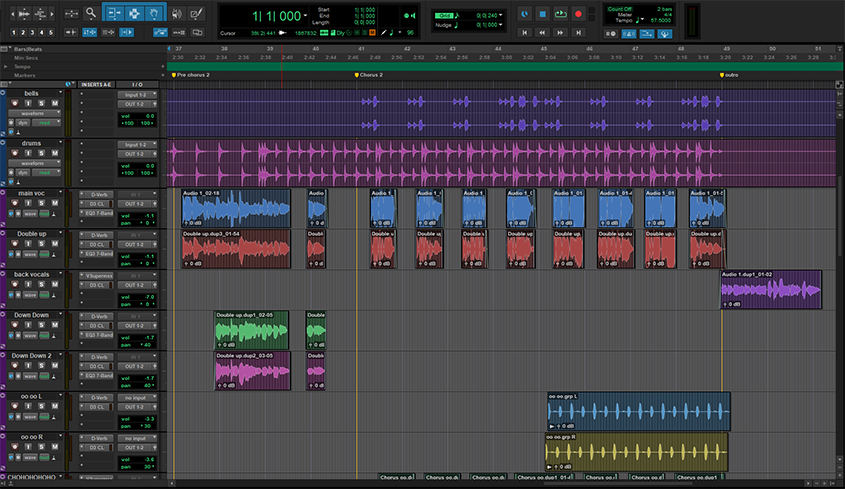Select the Zoomer magnifier tool
Screen dimensions: 845x489
[91, 14]
